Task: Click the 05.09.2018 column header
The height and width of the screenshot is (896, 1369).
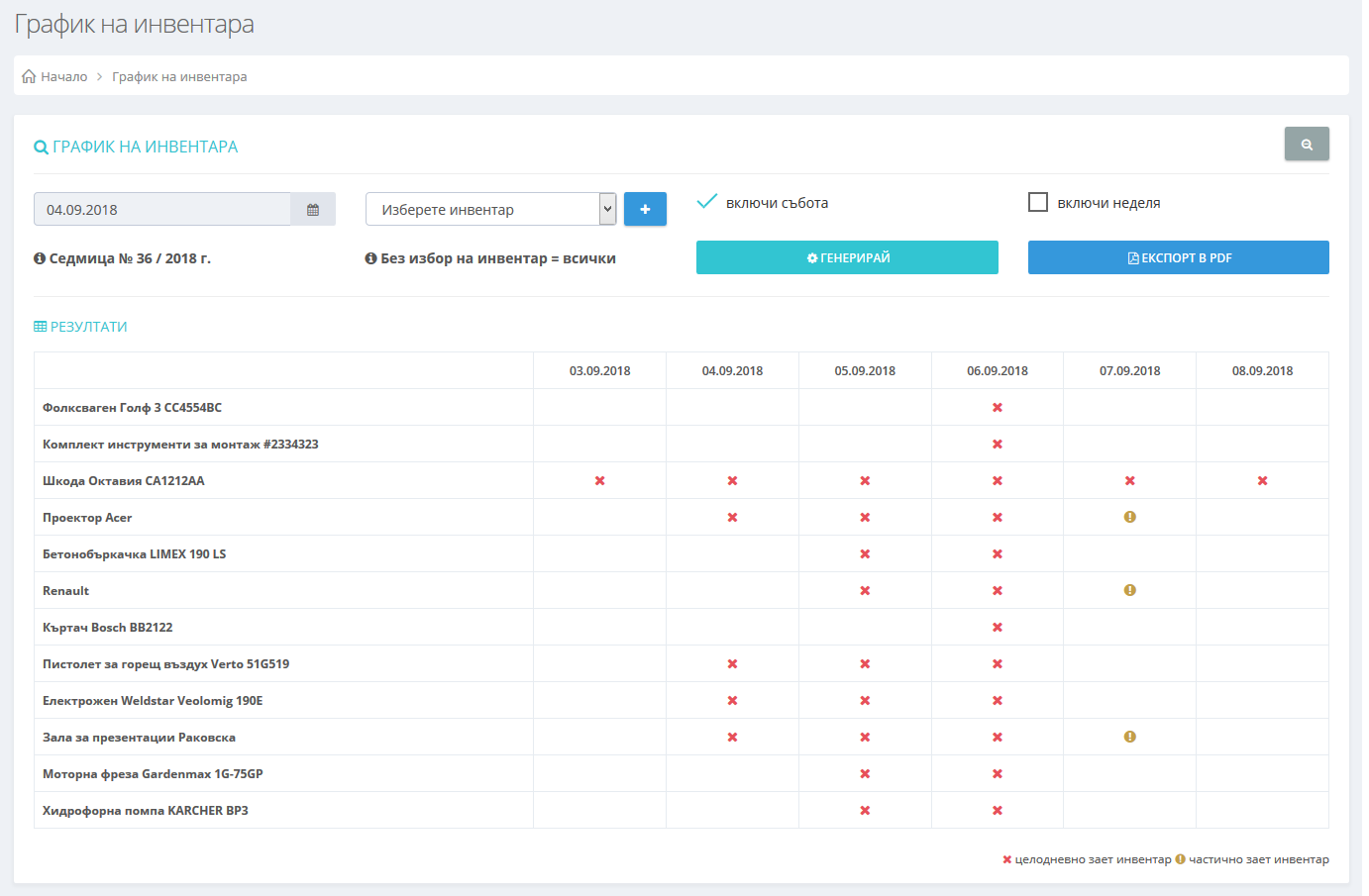Action: pos(865,371)
